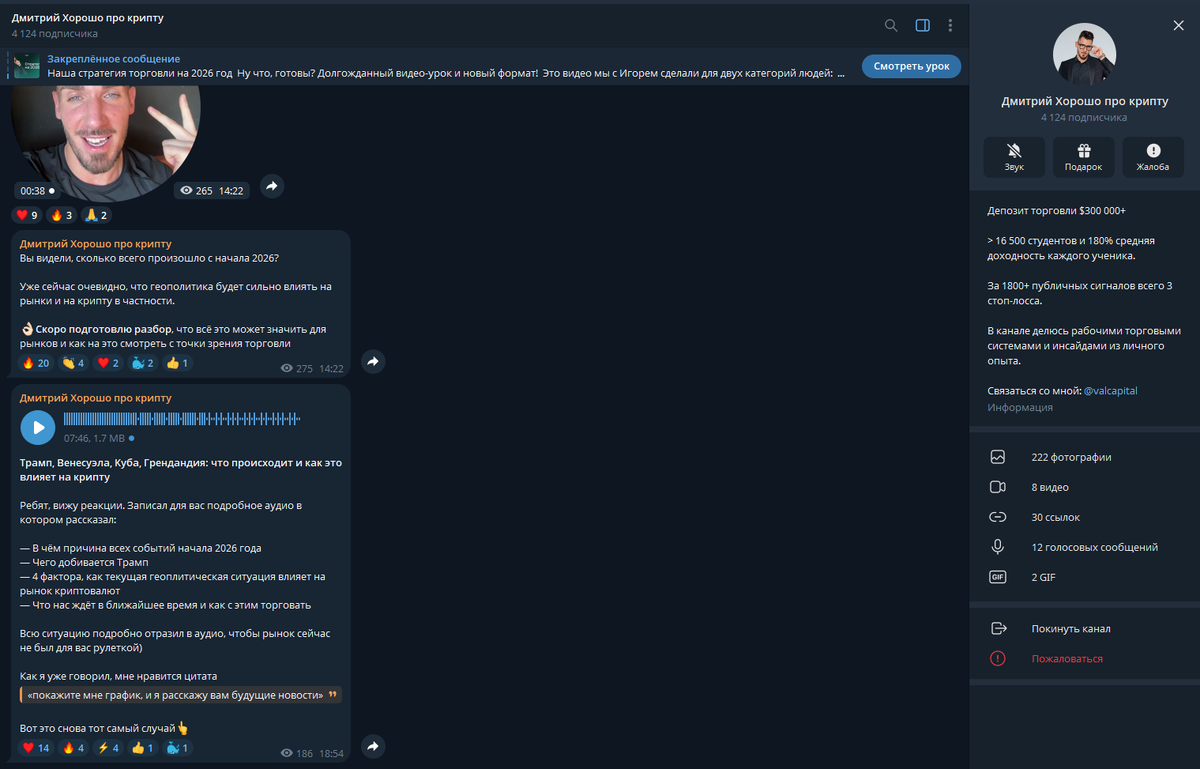The height and width of the screenshot is (769, 1200).
Task: Click the microphone icon
Action: [x=997, y=547]
